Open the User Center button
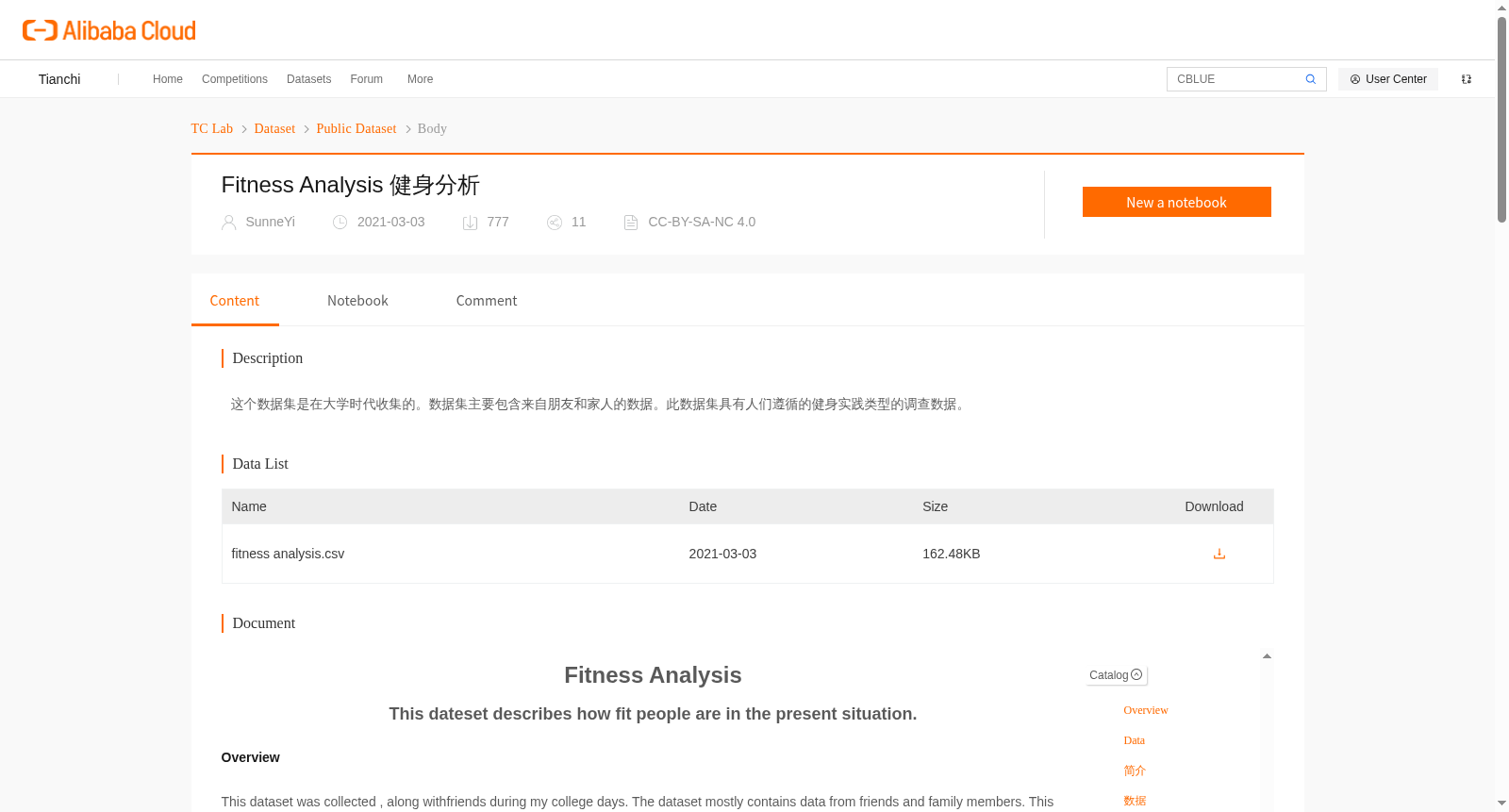 coord(1388,79)
